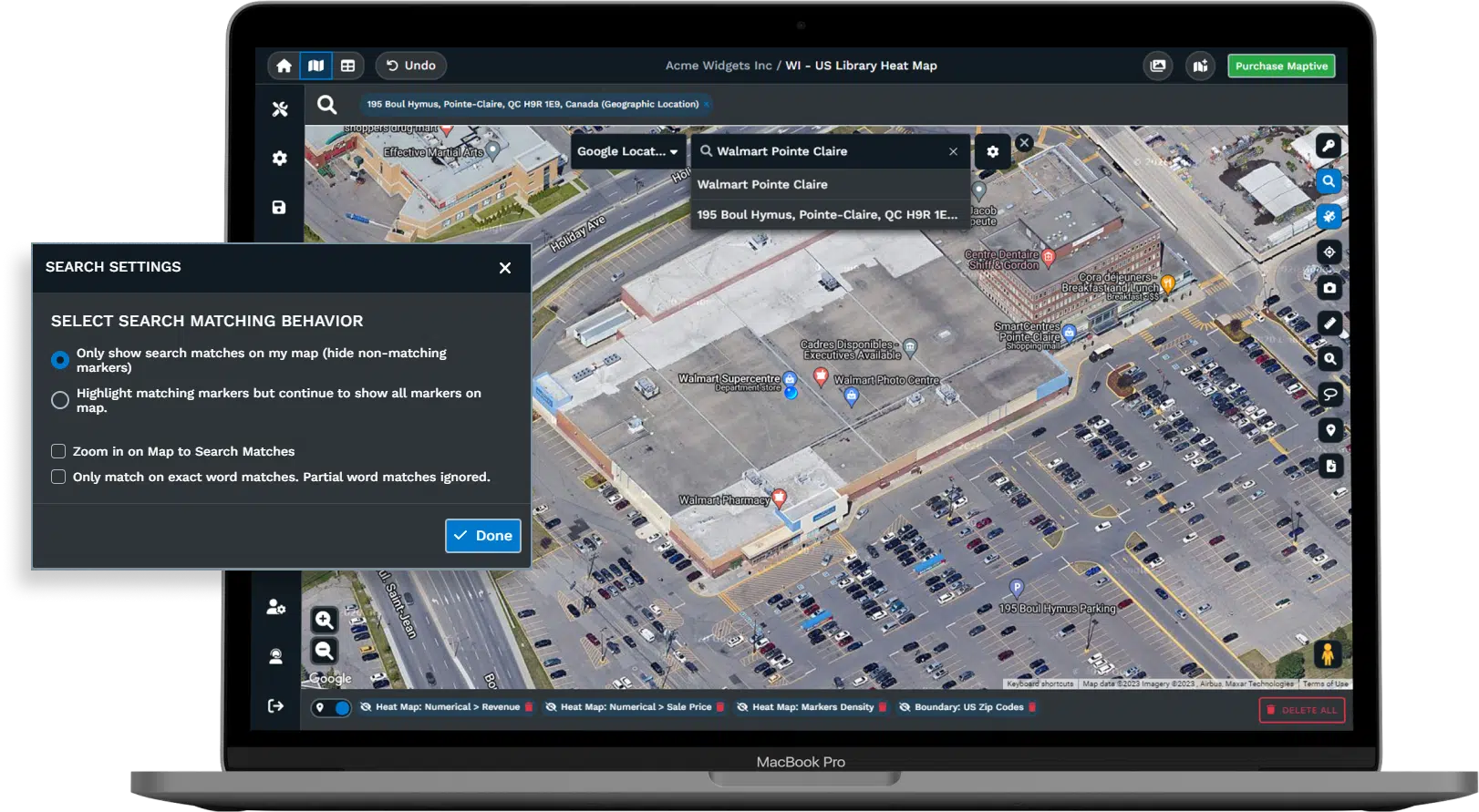The width and height of the screenshot is (1479, 812).
Task: Open Street View pegman icon
Action: coord(1327,653)
